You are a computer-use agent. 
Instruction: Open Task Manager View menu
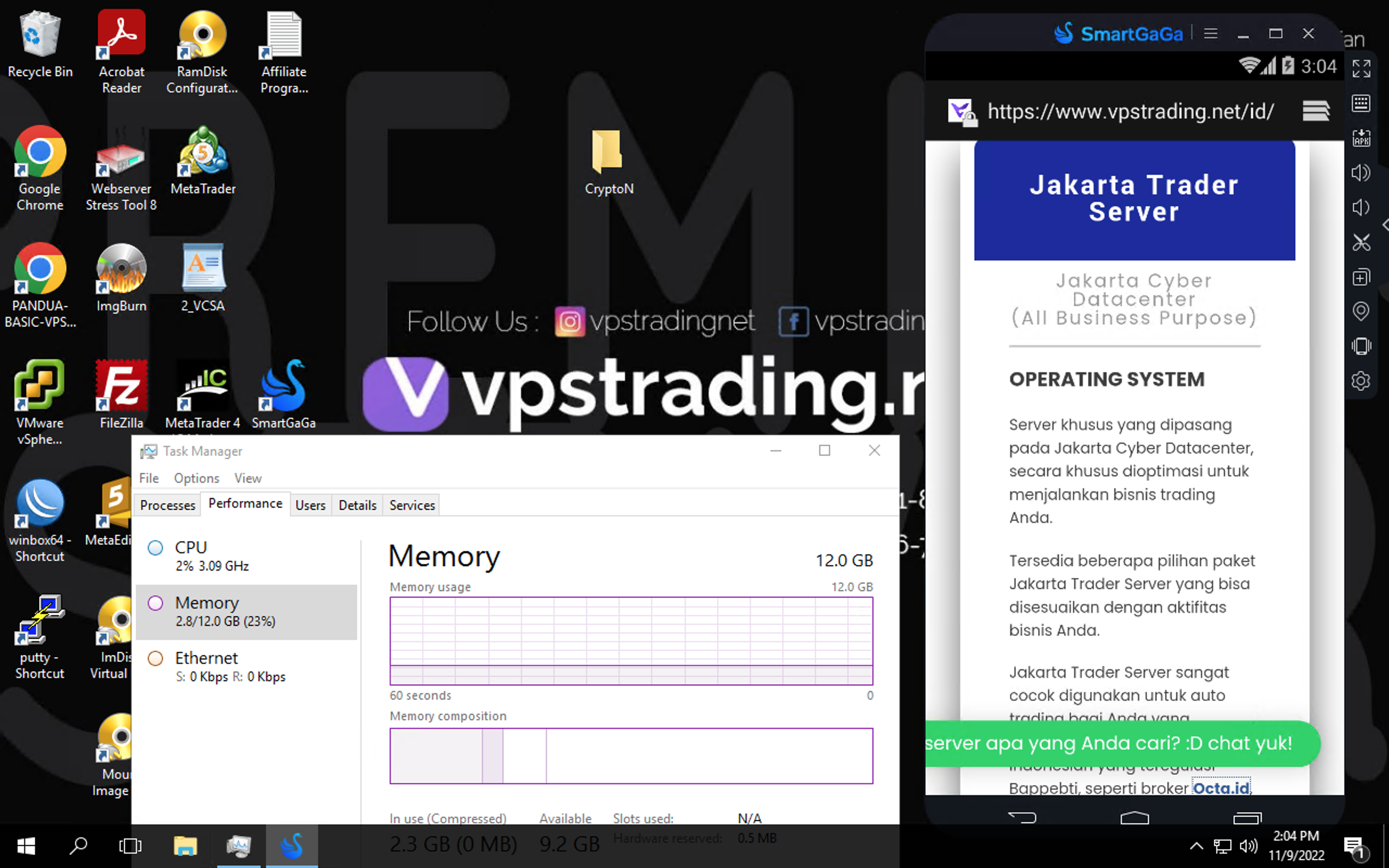coord(247,478)
